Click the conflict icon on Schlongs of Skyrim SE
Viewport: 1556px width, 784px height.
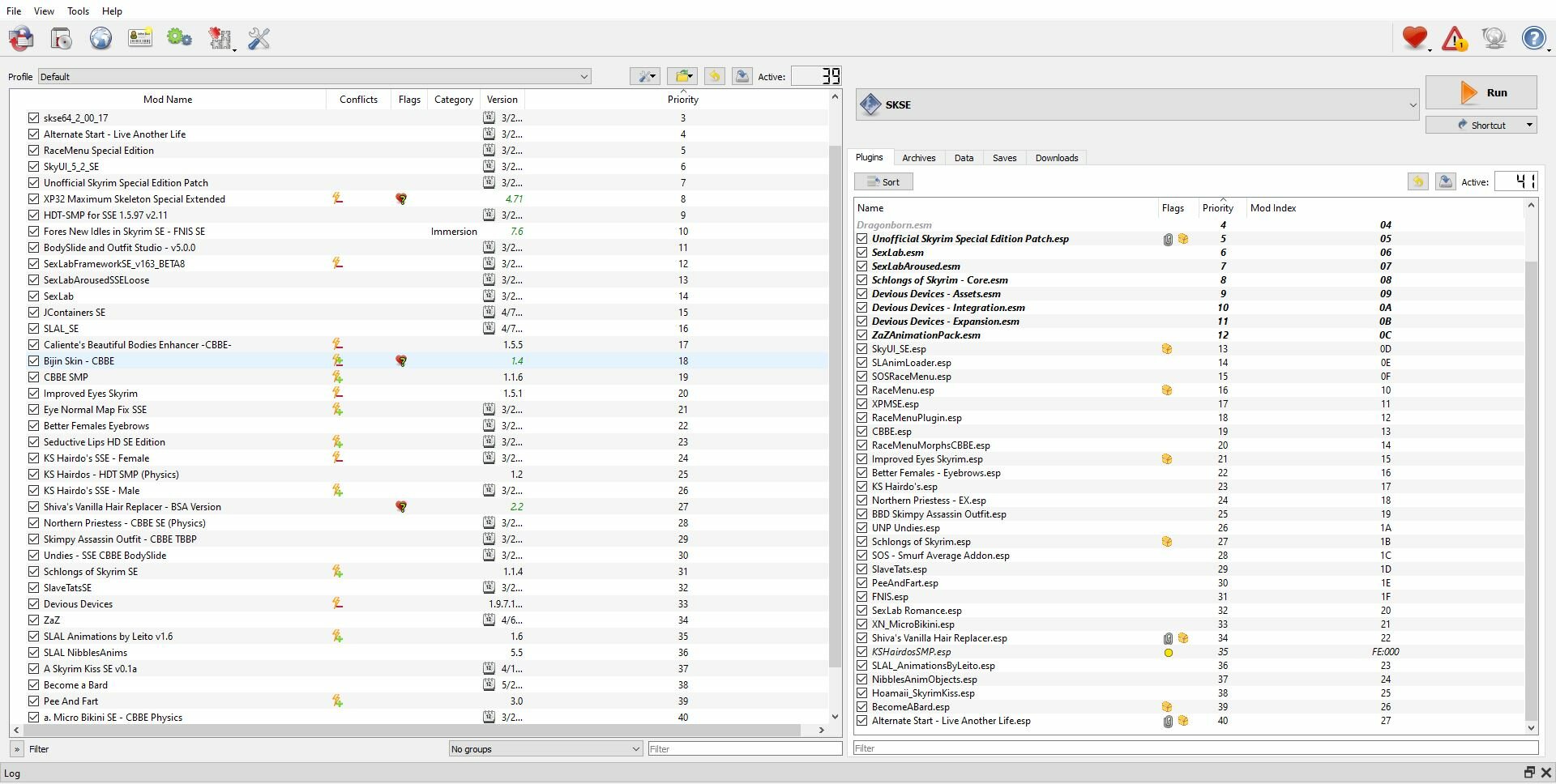pyautogui.click(x=338, y=572)
